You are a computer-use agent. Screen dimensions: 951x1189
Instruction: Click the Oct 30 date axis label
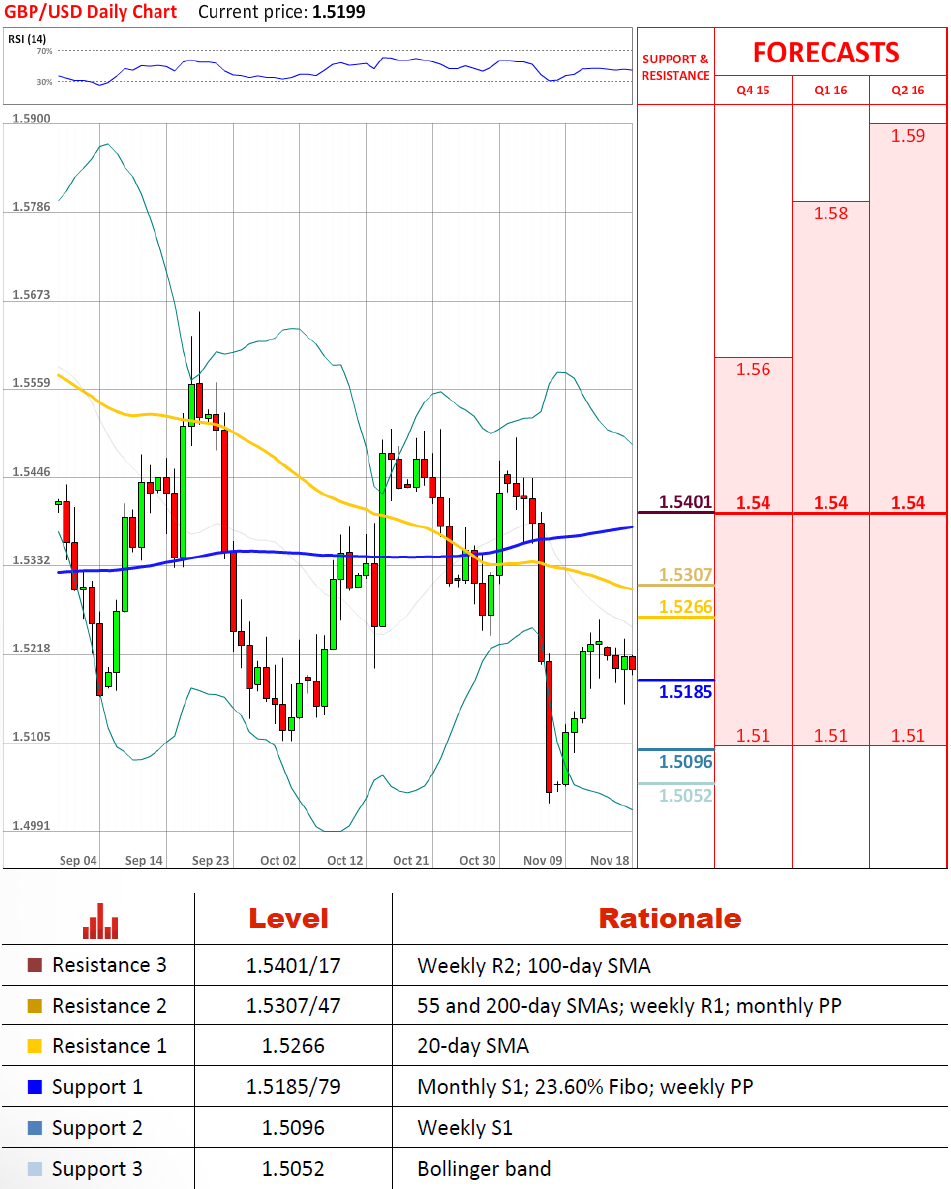tap(477, 861)
